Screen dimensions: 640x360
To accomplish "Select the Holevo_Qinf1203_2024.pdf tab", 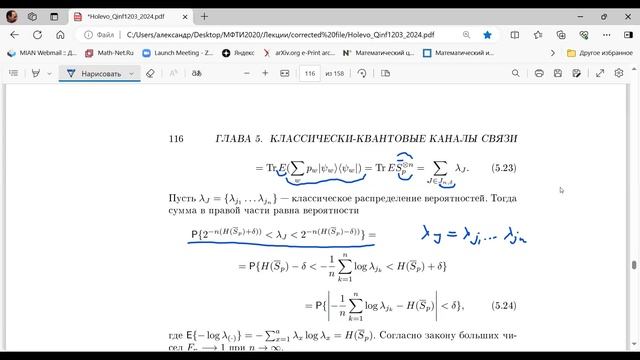I will (125, 17).
